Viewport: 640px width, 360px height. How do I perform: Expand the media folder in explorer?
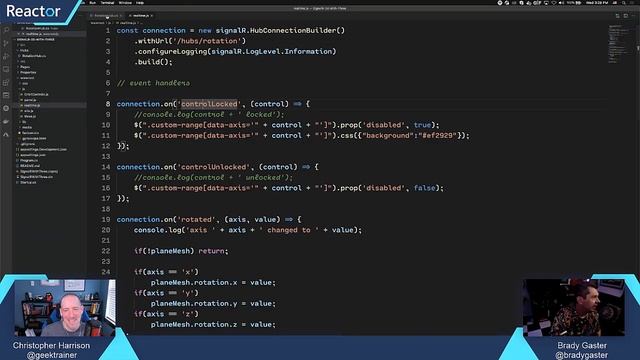tap(27, 127)
